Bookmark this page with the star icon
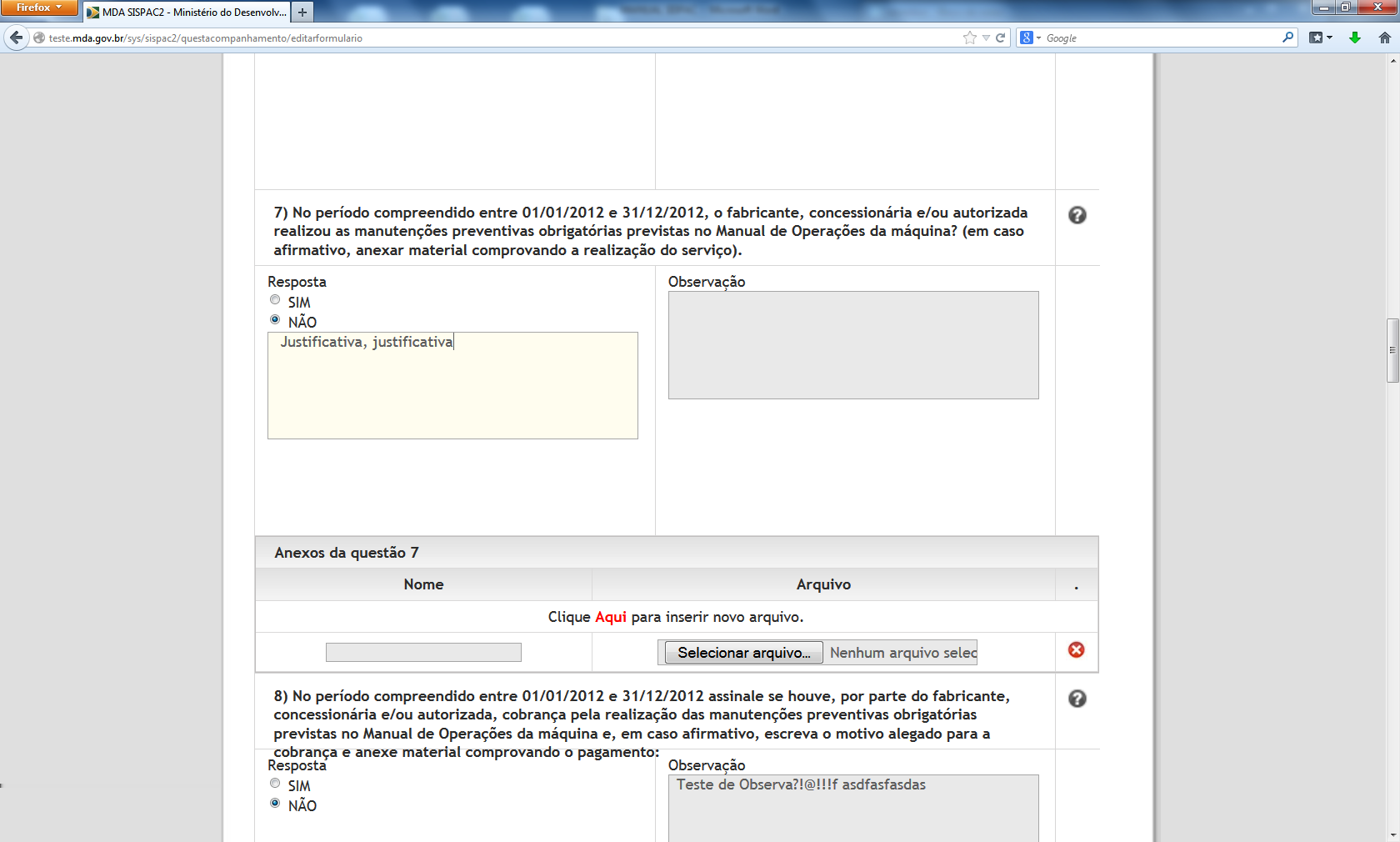The height and width of the screenshot is (842, 1400). [x=969, y=38]
